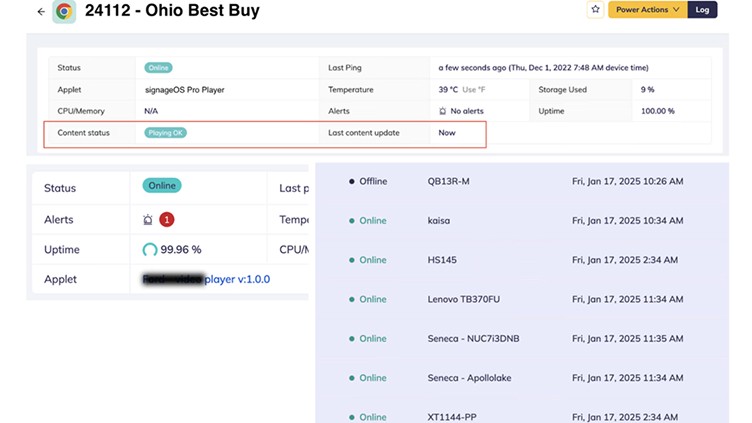
Task: Select the Lenovo TB370FU device name
Action: (463, 299)
